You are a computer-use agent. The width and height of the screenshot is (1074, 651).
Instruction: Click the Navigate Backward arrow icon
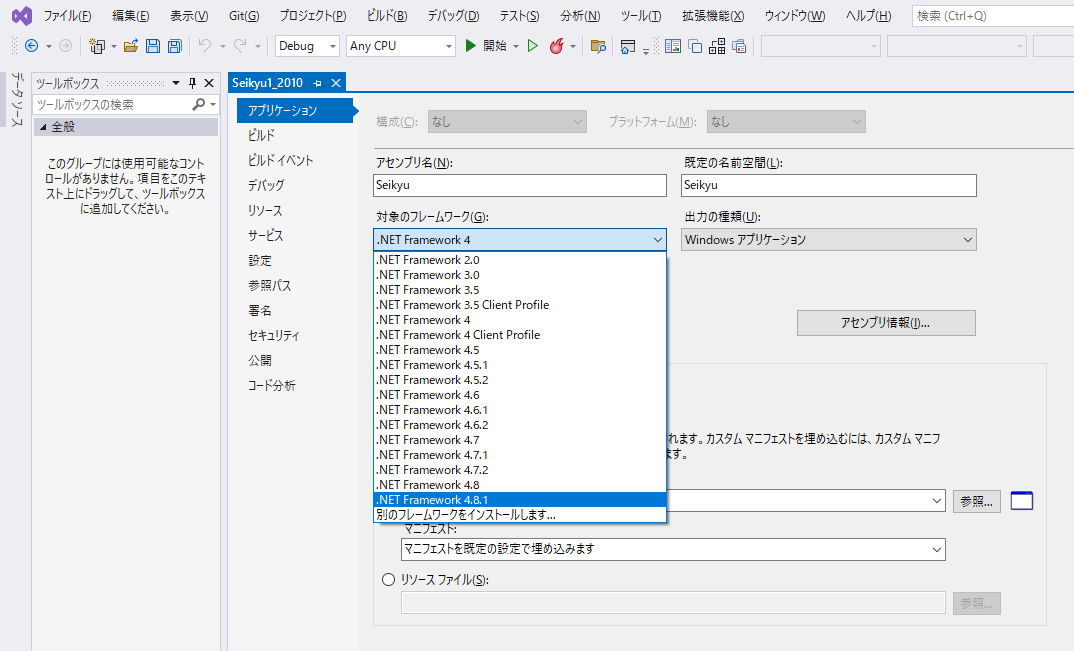point(32,46)
